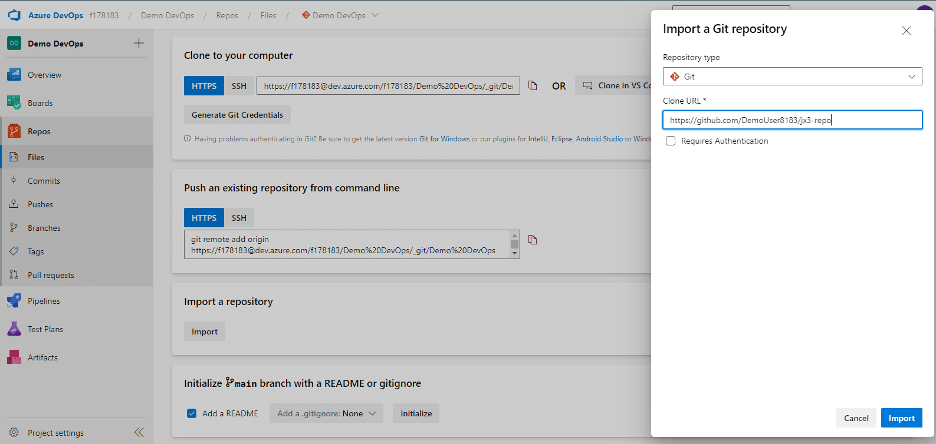Click Clone in VS Code button
The height and width of the screenshot is (444, 936).
point(612,85)
